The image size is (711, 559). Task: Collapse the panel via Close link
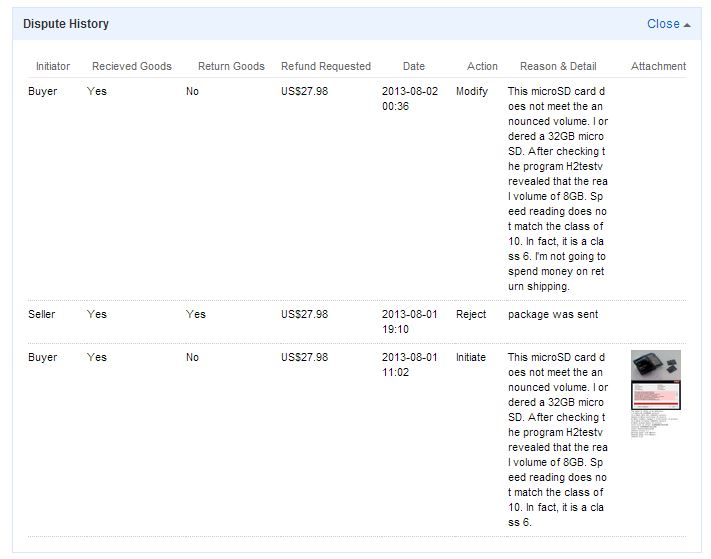(x=663, y=24)
